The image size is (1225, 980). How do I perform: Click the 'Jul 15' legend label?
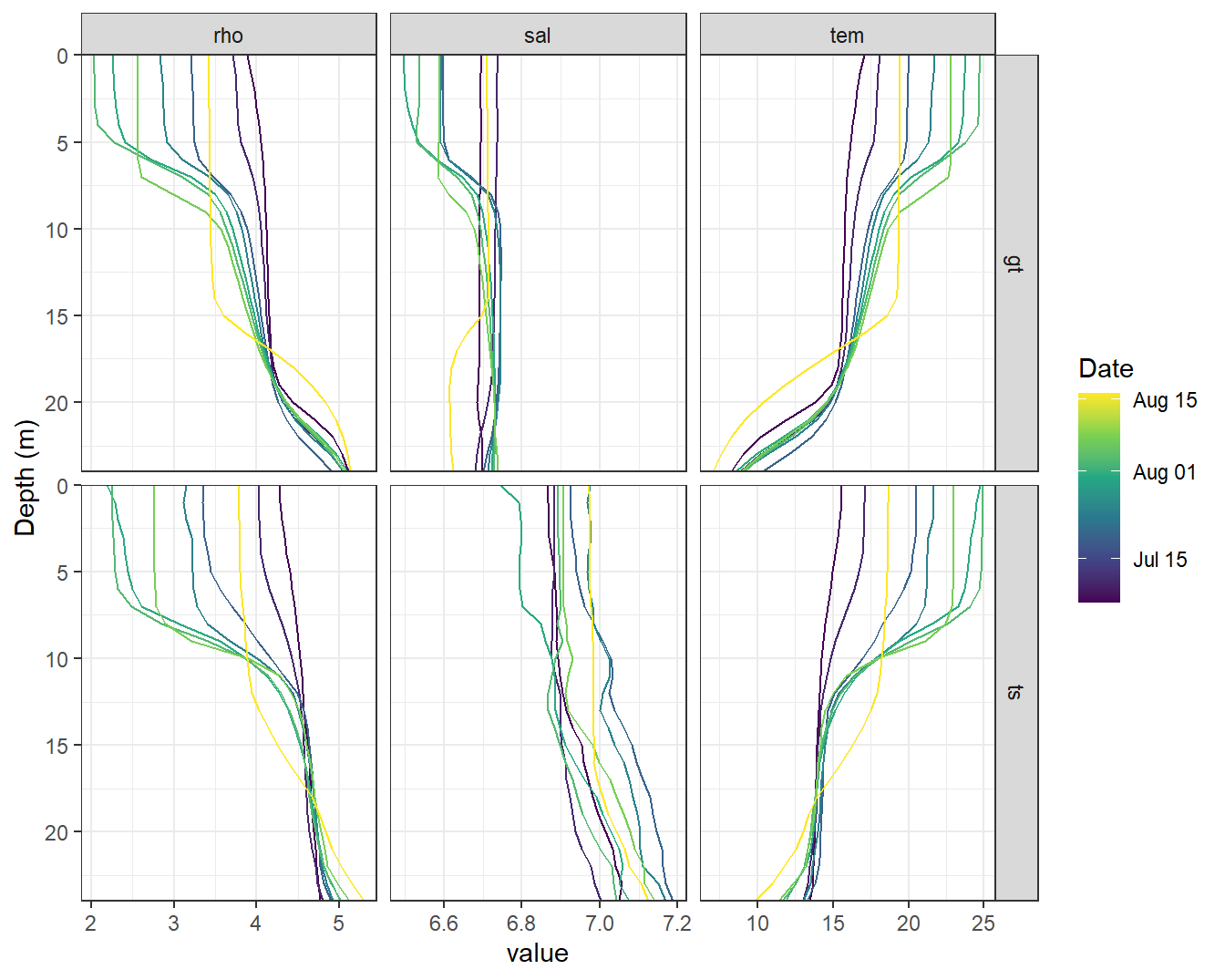tap(1159, 560)
